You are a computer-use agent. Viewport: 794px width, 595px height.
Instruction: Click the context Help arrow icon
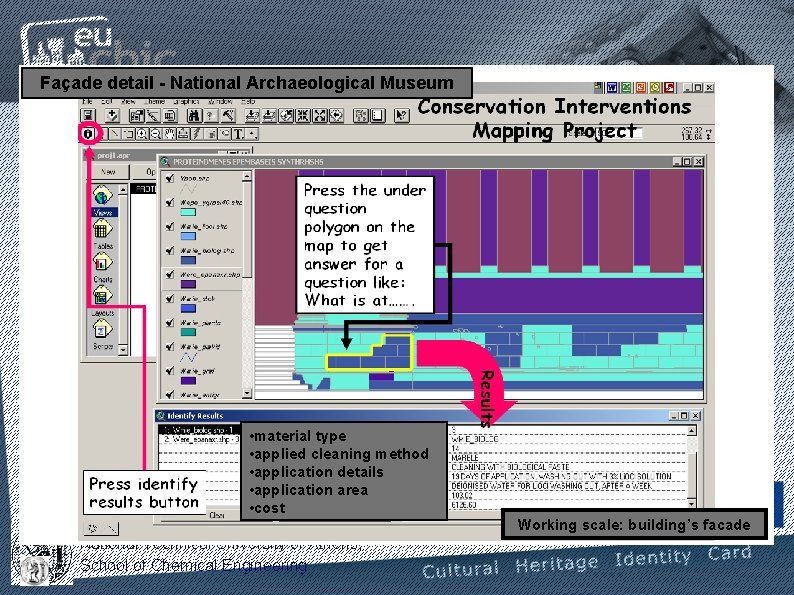[402, 116]
